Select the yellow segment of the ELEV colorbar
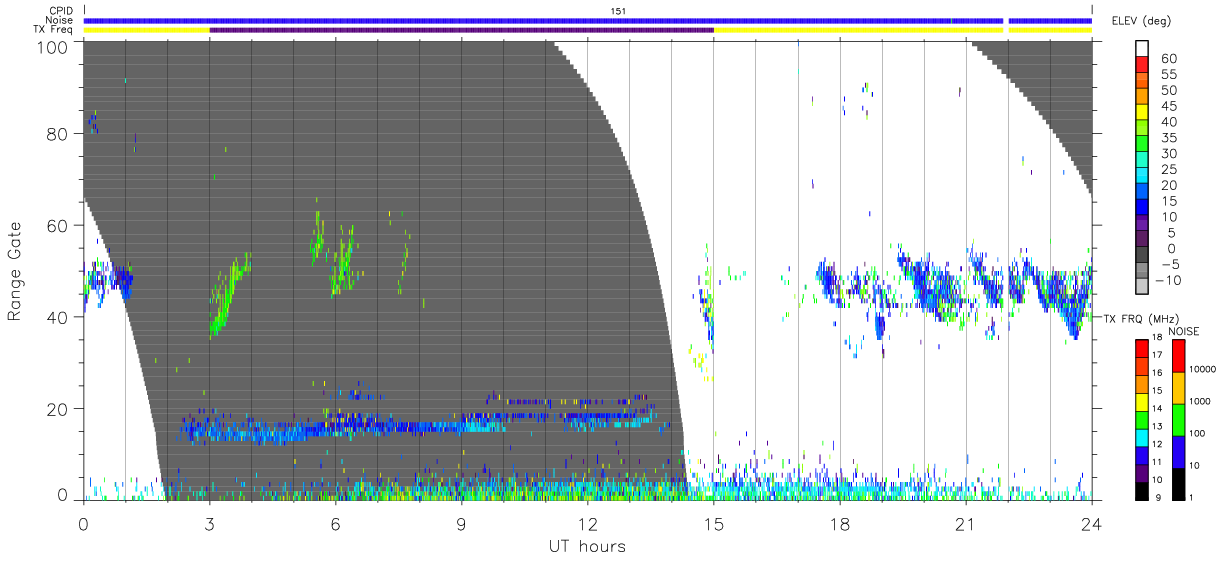 tap(1142, 111)
